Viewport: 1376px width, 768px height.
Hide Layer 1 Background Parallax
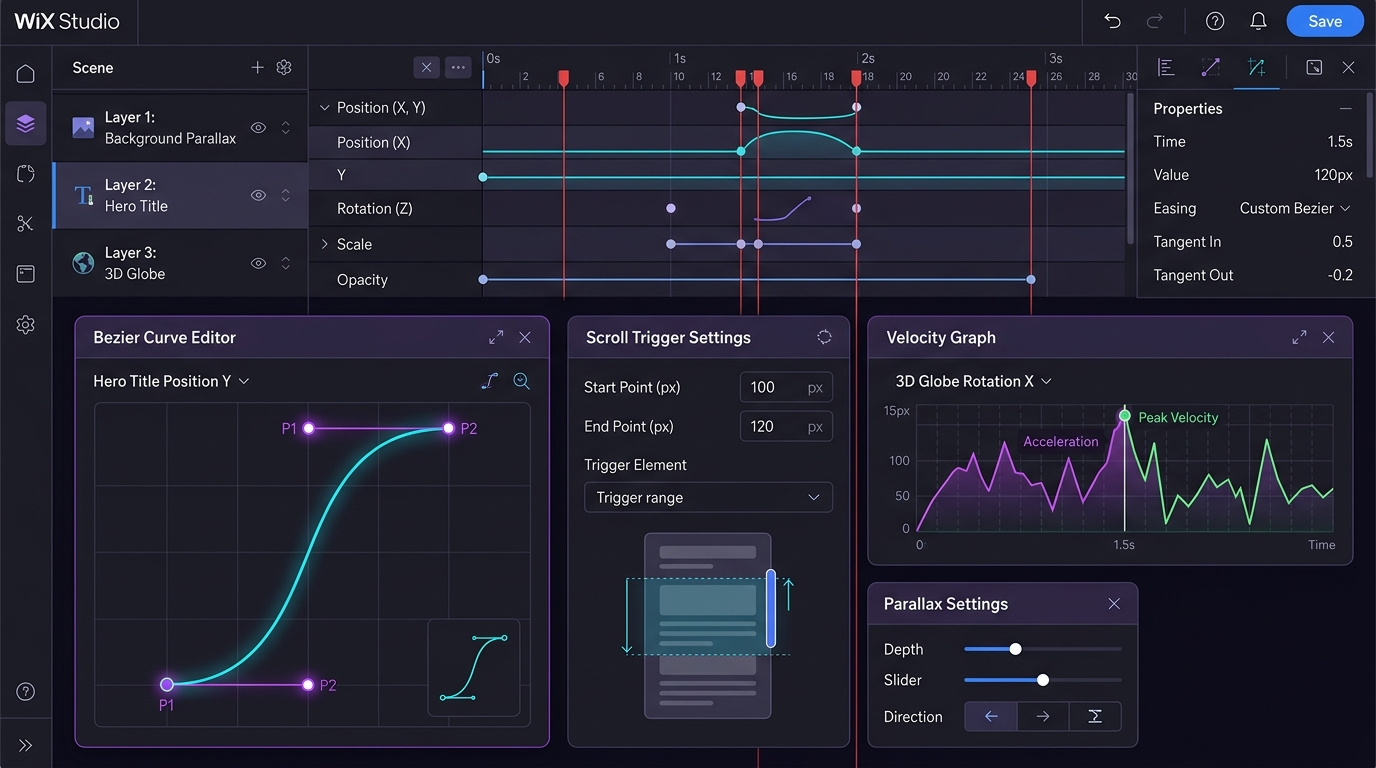tap(258, 128)
